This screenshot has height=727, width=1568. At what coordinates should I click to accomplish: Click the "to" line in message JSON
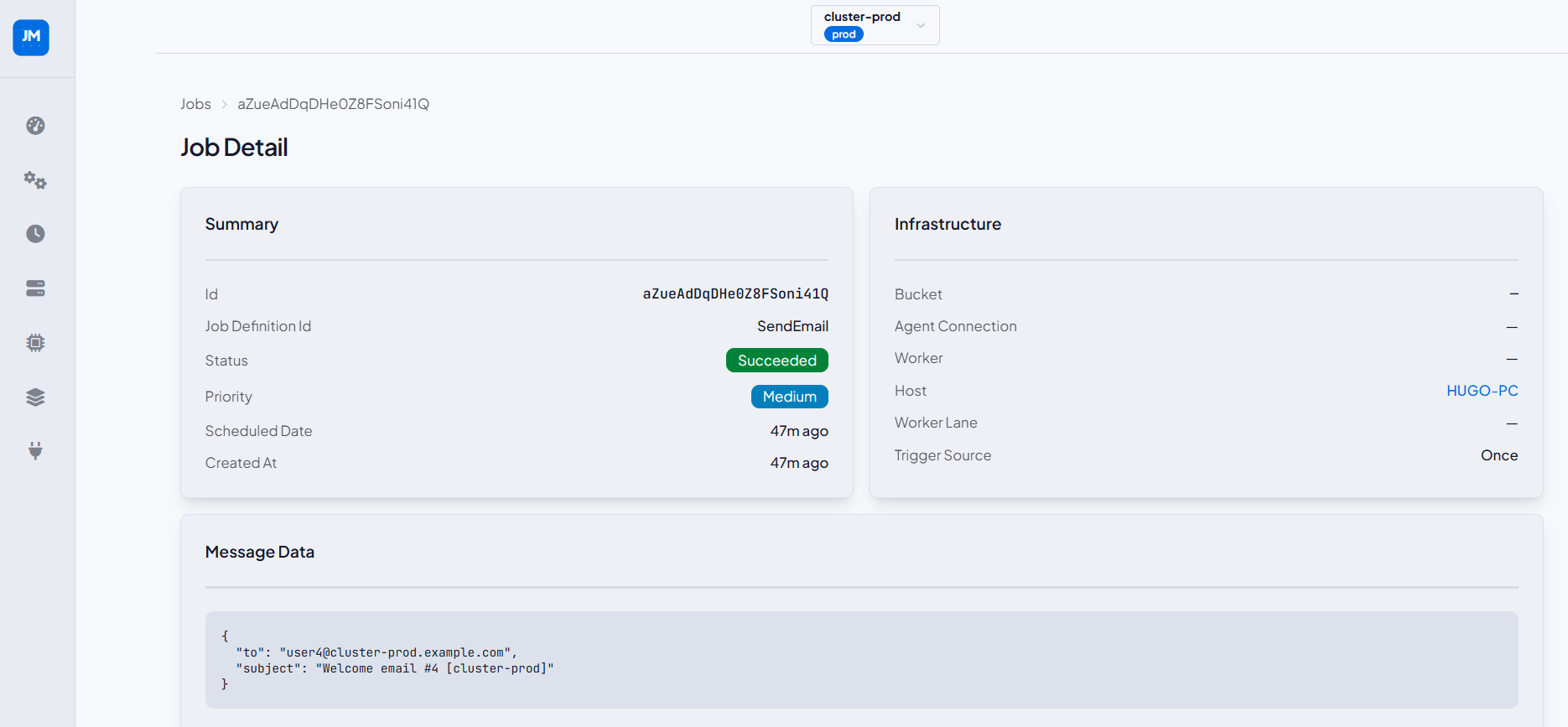pyautogui.click(x=376, y=652)
